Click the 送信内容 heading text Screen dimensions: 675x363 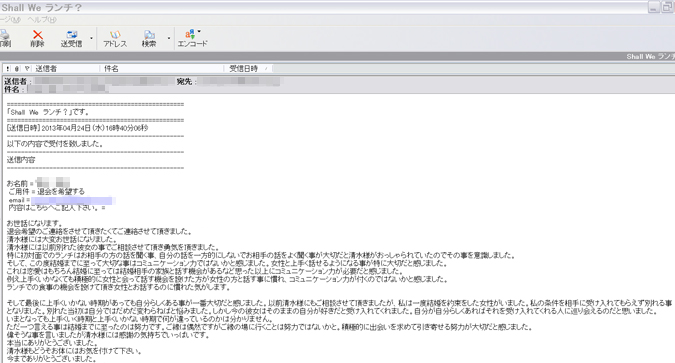pos(21,160)
